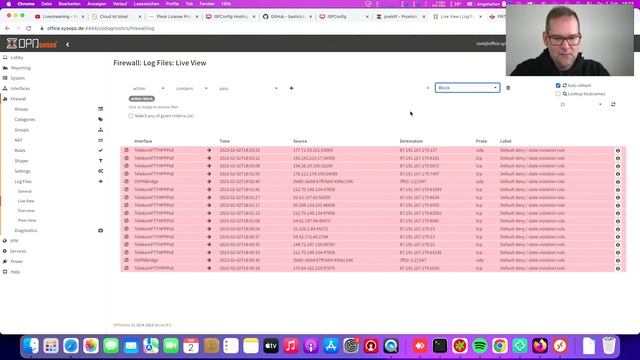Click the Aliases icon in the Firewall menu
The height and width of the screenshot is (360, 640).
coord(100,109)
